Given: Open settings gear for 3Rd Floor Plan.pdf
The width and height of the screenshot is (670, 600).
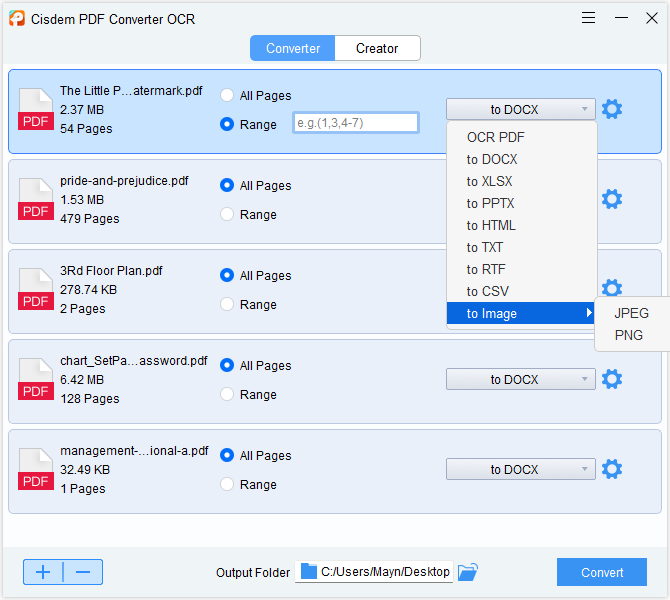Looking at the screenshot, I should [x=612, y=288].
